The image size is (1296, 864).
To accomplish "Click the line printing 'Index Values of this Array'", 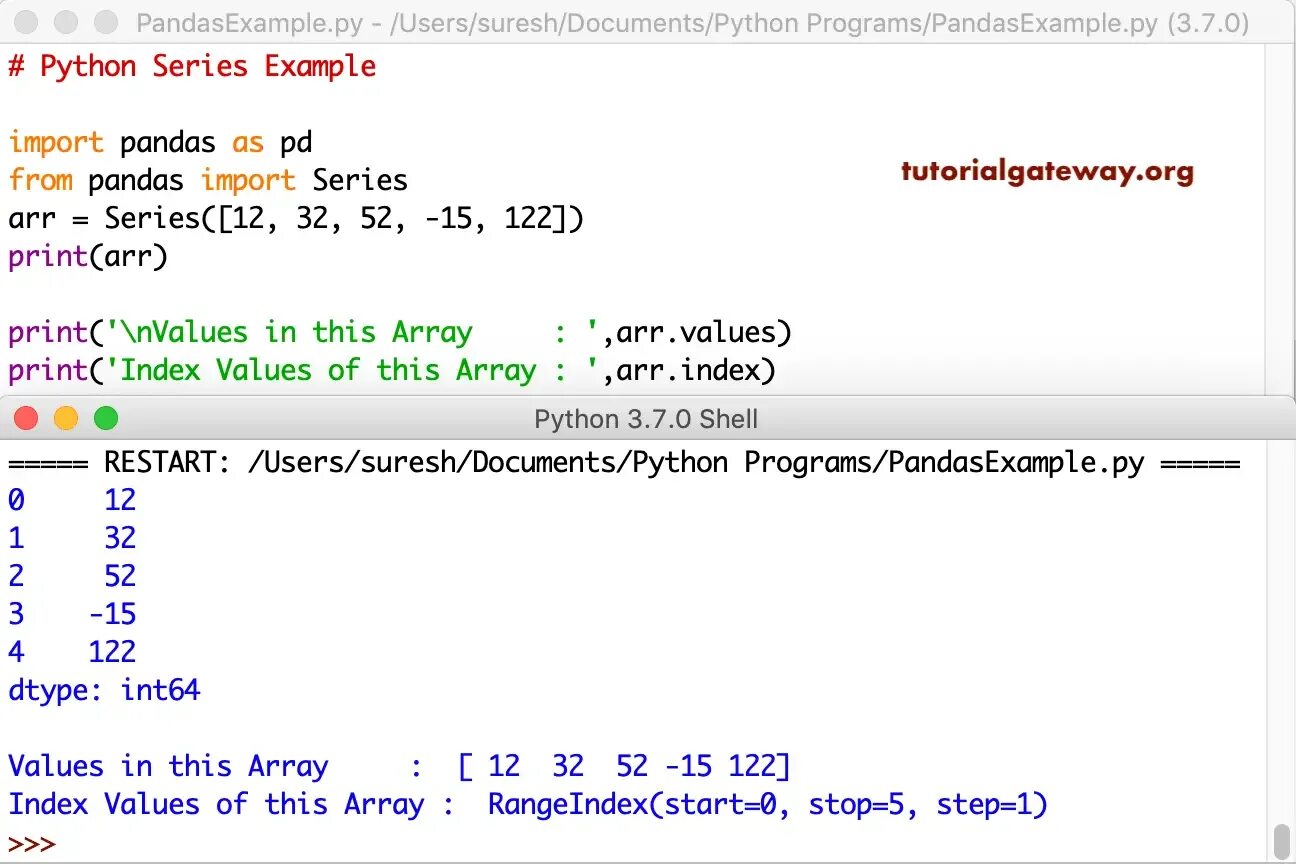I will [392, 371].
